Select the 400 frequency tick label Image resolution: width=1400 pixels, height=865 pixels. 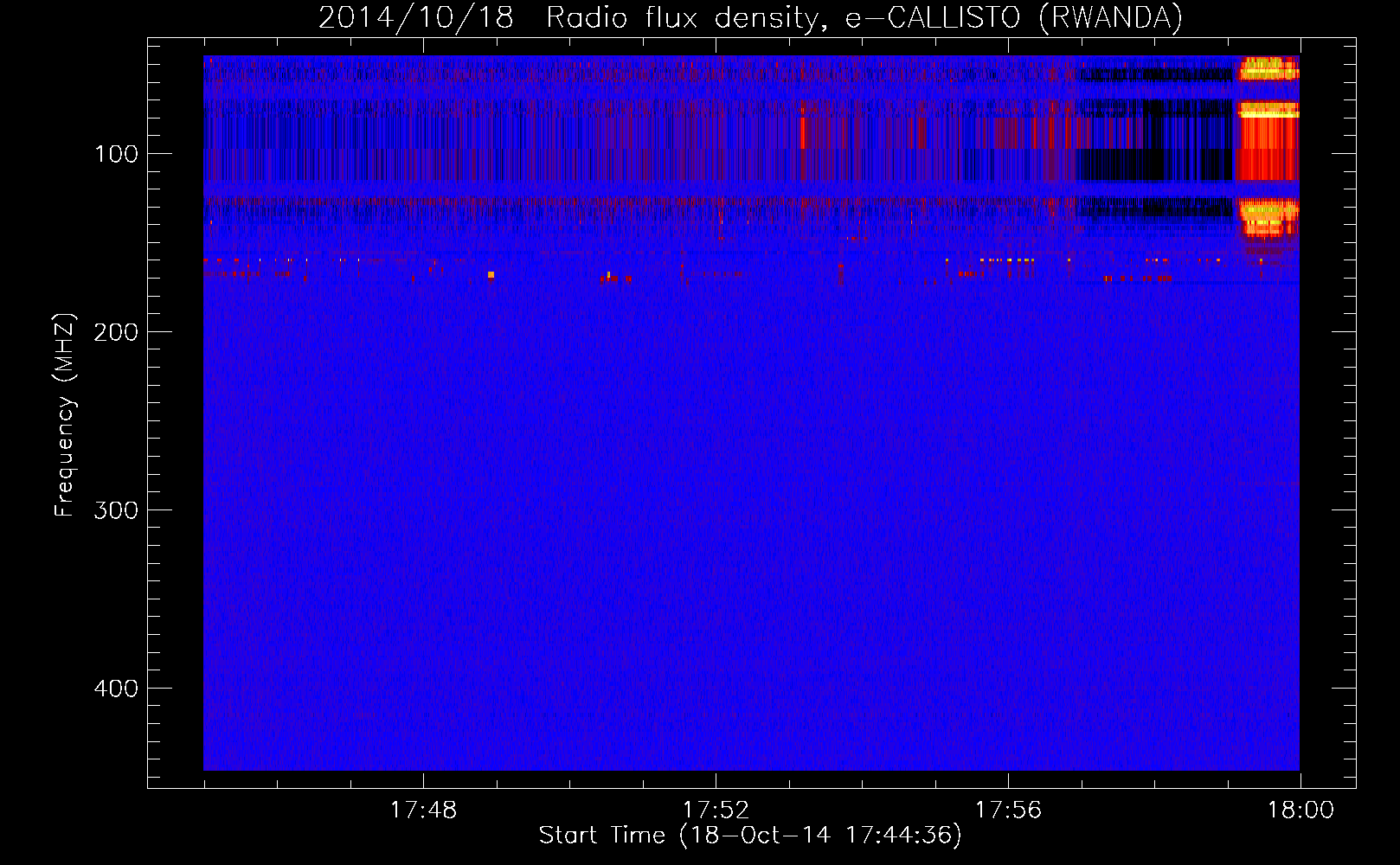tap(116, 689)
